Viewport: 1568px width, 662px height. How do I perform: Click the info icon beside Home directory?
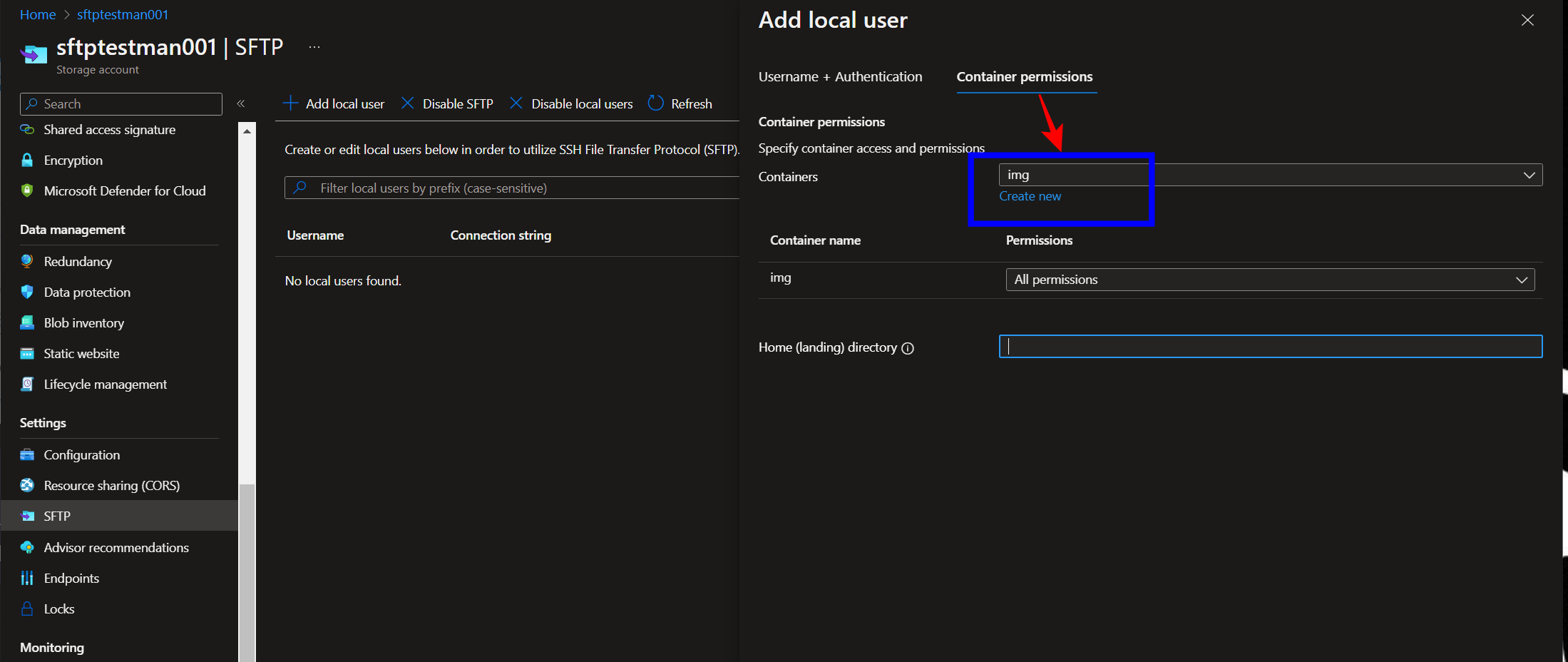(908, 348)
